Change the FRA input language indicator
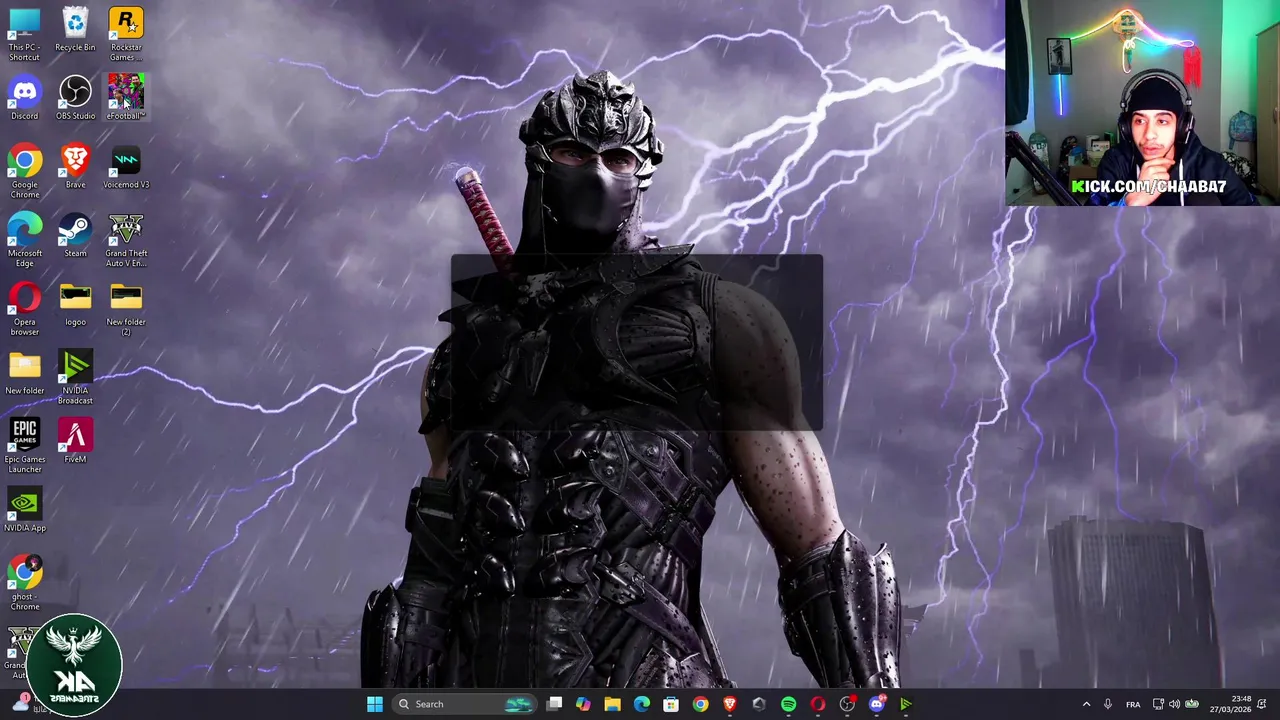Viewport: 1280px width, 720px height. 1133,704
